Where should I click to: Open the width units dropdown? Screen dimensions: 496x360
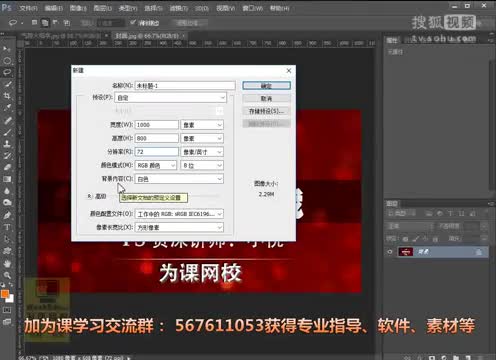[202, 125]
